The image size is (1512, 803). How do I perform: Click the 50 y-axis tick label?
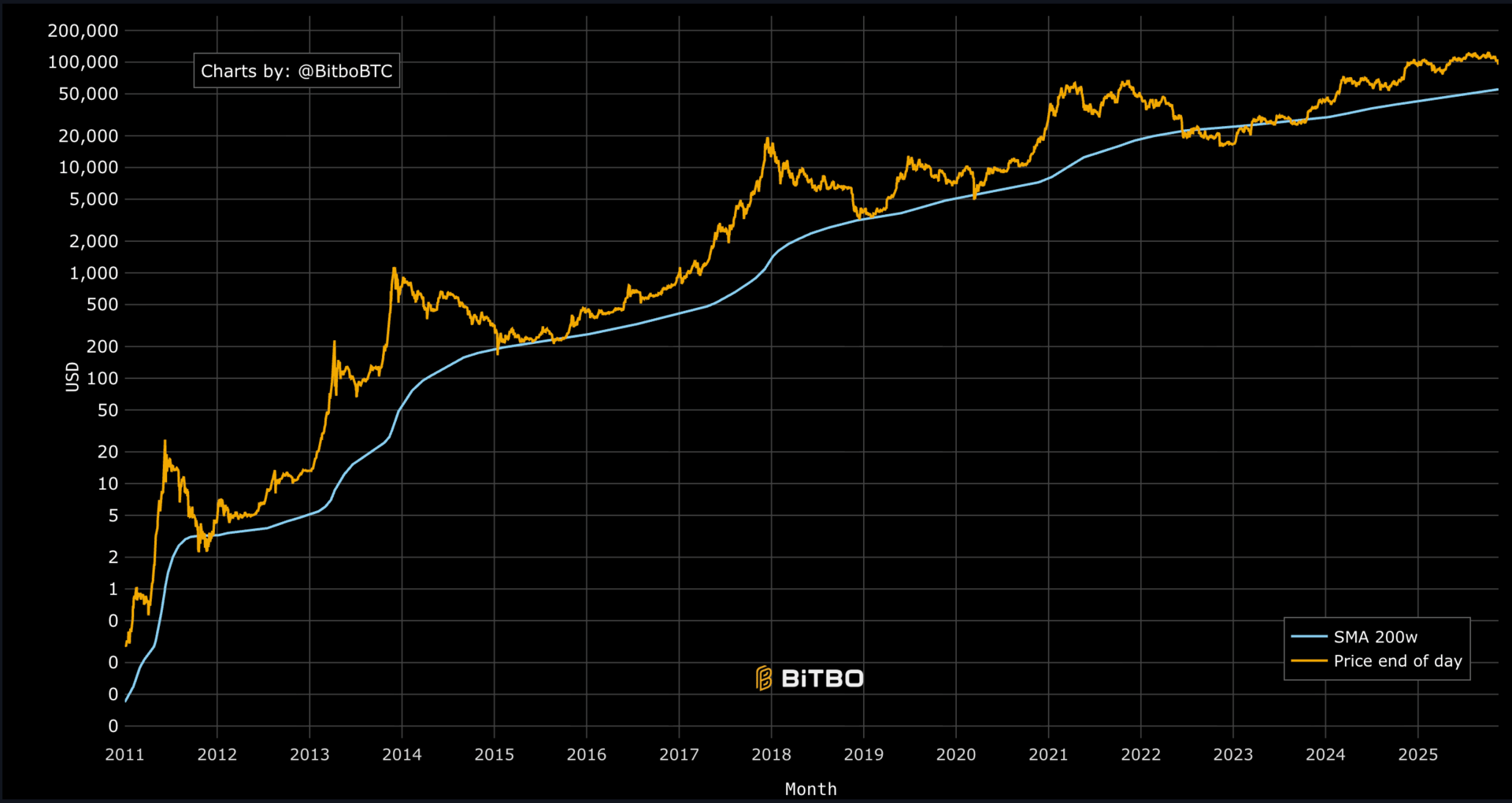(108, 410)
